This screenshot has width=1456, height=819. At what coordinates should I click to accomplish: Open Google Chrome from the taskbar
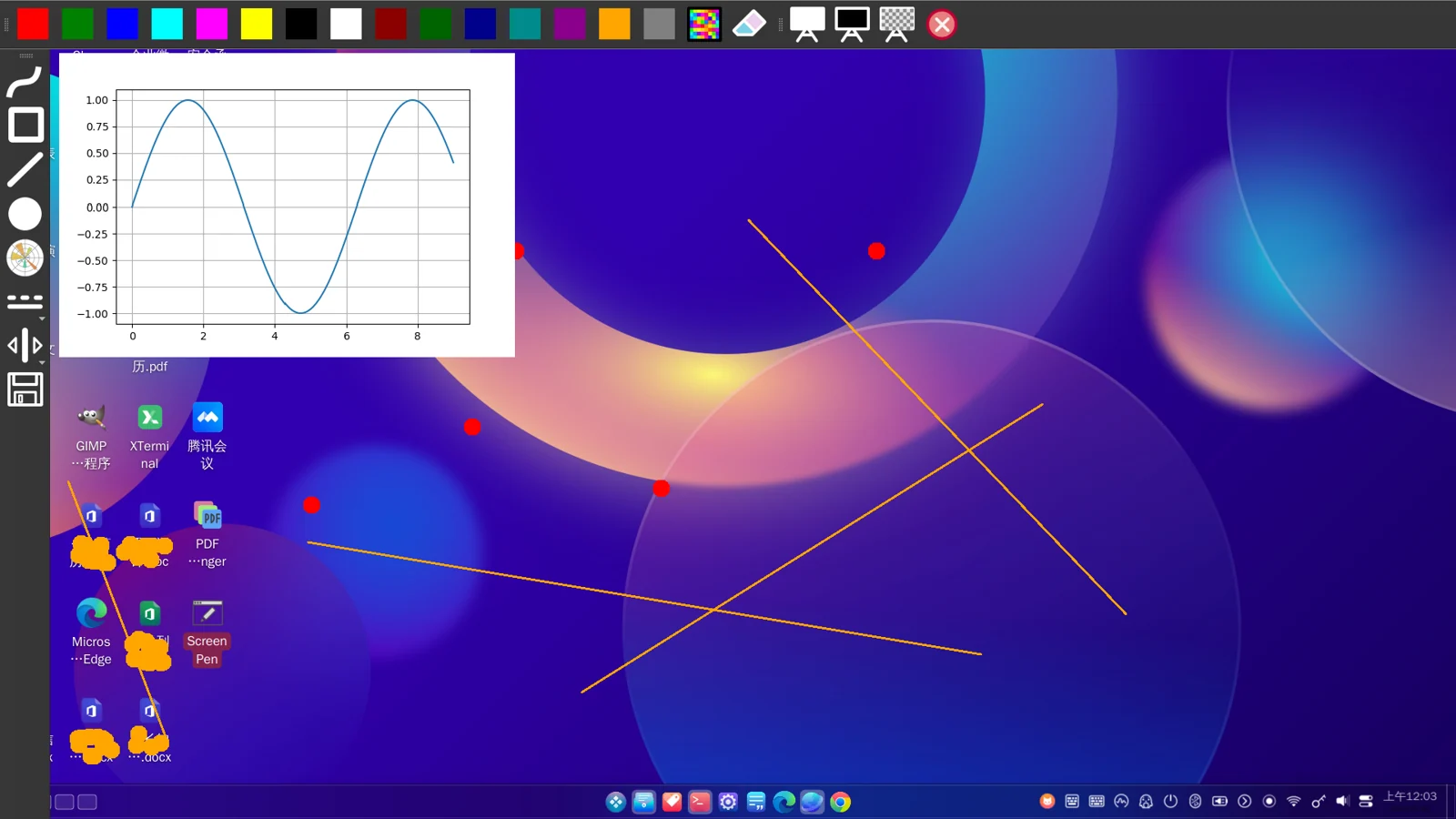point(841,802)
